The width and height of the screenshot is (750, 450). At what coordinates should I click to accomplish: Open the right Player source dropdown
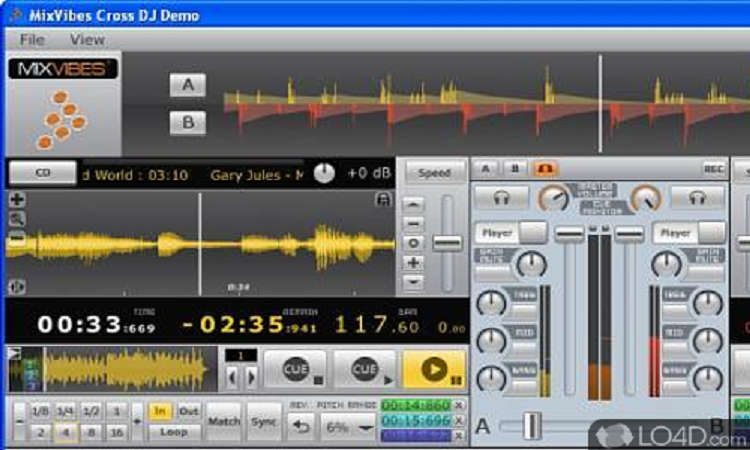pos(689,233)
